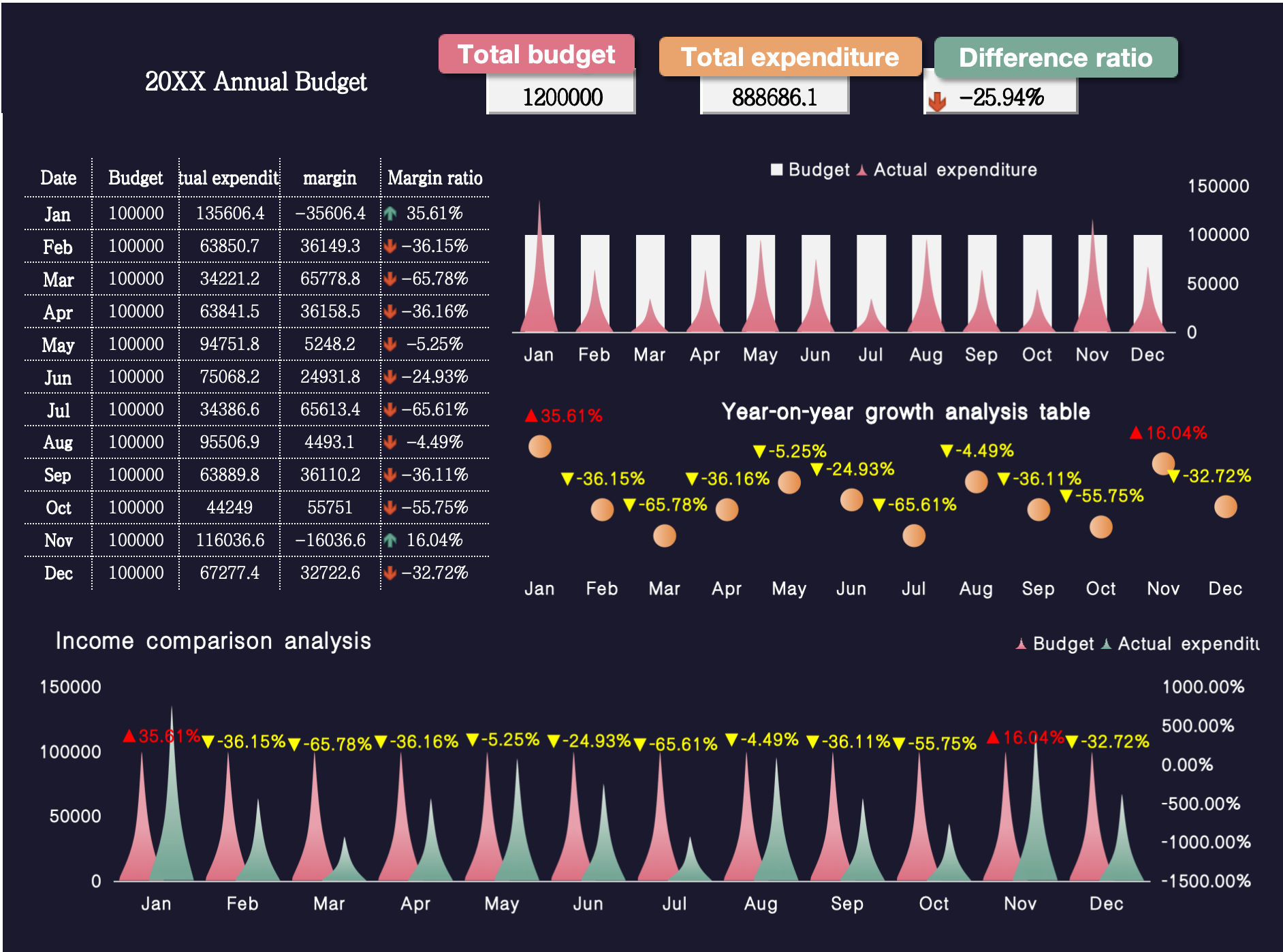The height and width of the screenshot is (952, 1283).
Task: Select the Mar actual expenditure cell 34221.2
Action: (229, 279)
